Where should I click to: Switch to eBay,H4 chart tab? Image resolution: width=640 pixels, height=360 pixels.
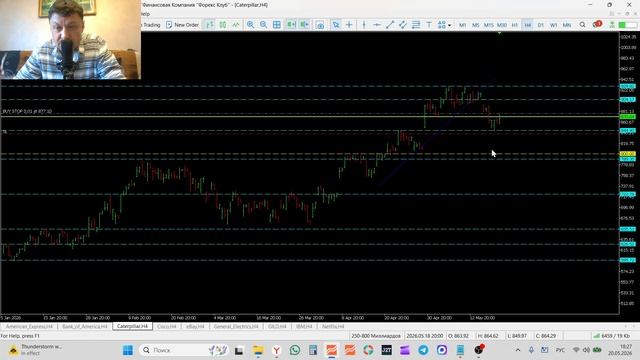195,327
